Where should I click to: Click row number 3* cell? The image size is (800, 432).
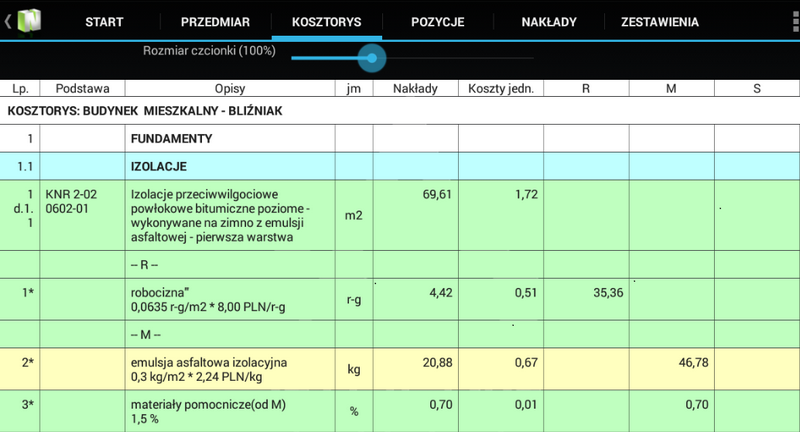20,411
